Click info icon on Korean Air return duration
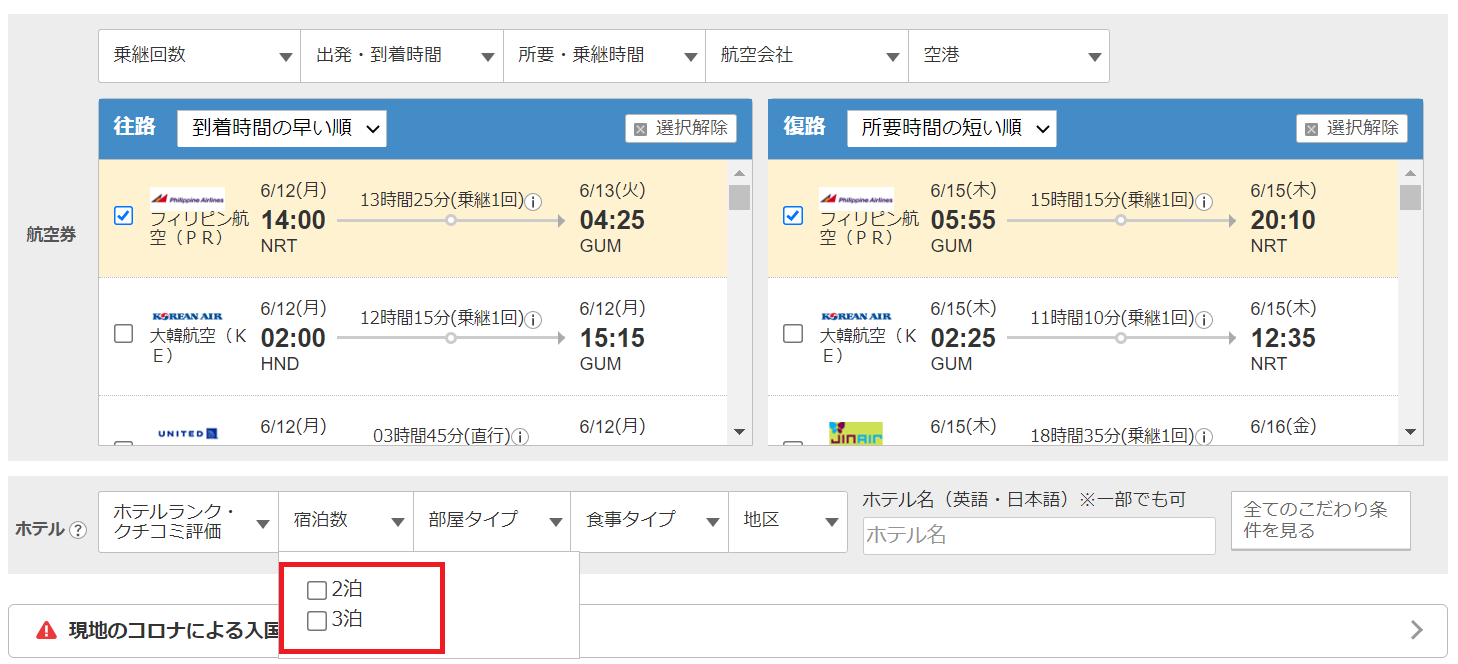 1205,320
